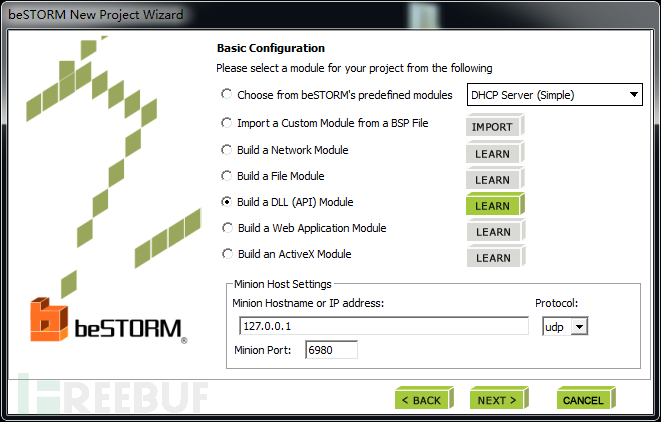Viewport: 661px width, 422px height.
Task: Pick the 'Build a File Module' radio
Action: 227,175
